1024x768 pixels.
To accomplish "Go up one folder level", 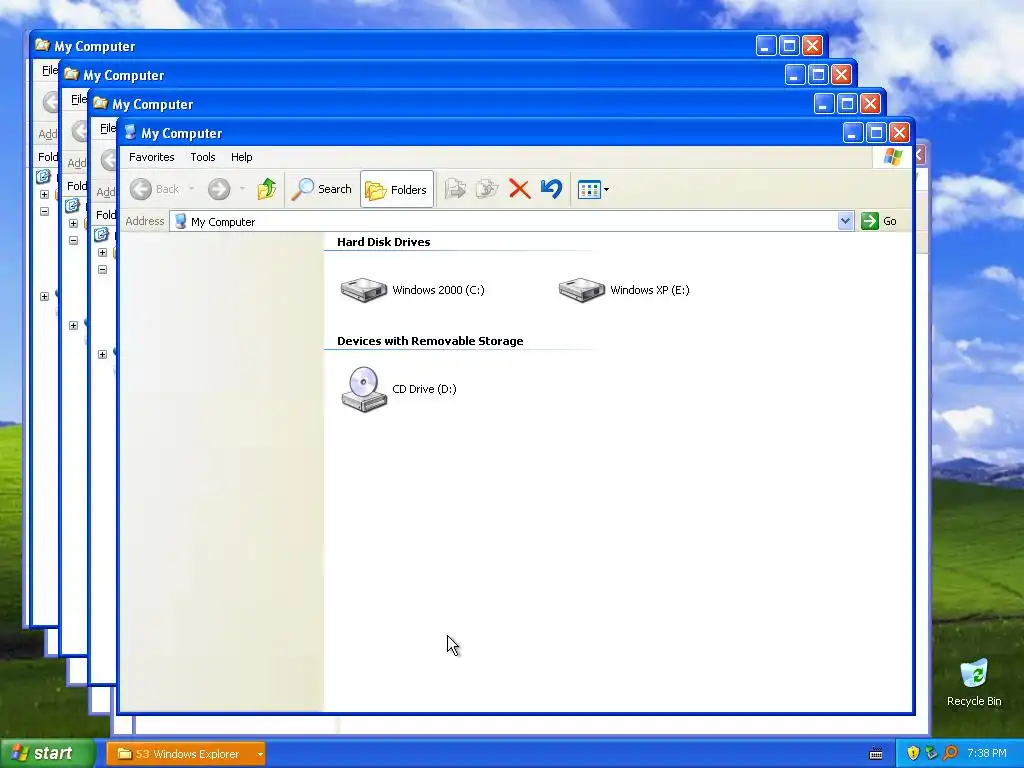I will pyautogui.click(x=266, y=189).
